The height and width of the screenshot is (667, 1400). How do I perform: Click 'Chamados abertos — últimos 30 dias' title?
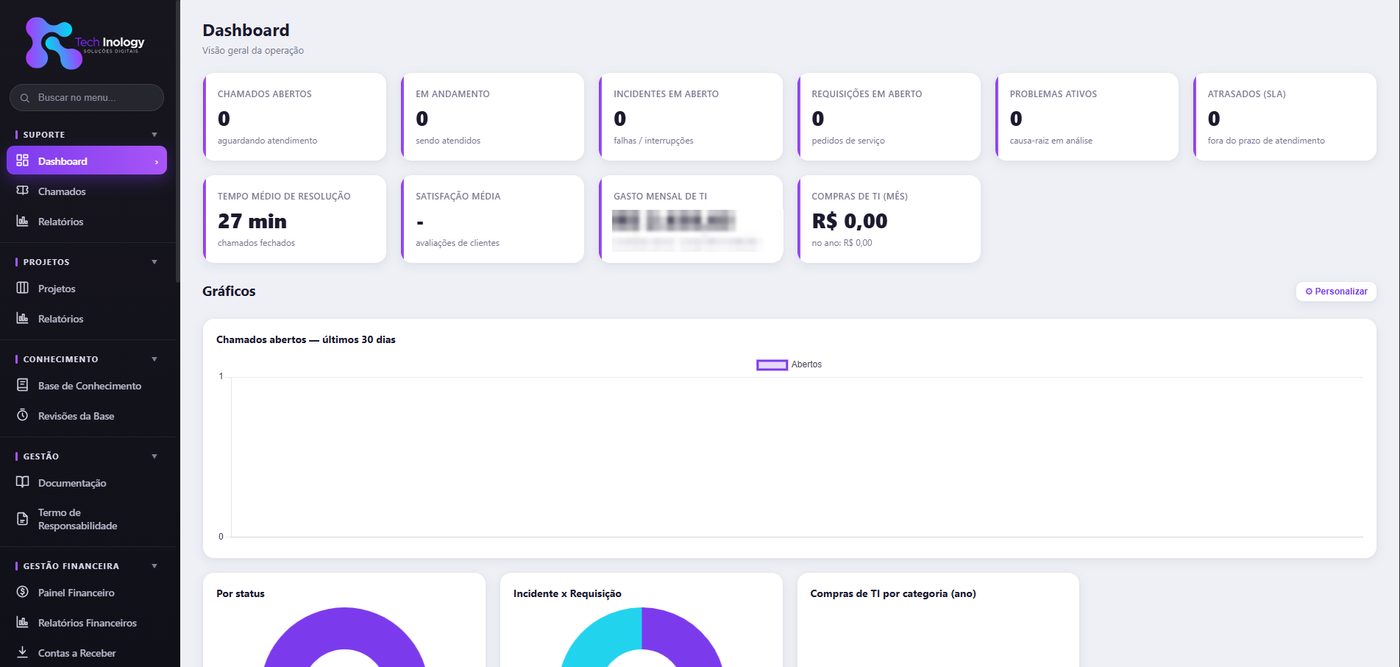306,340
